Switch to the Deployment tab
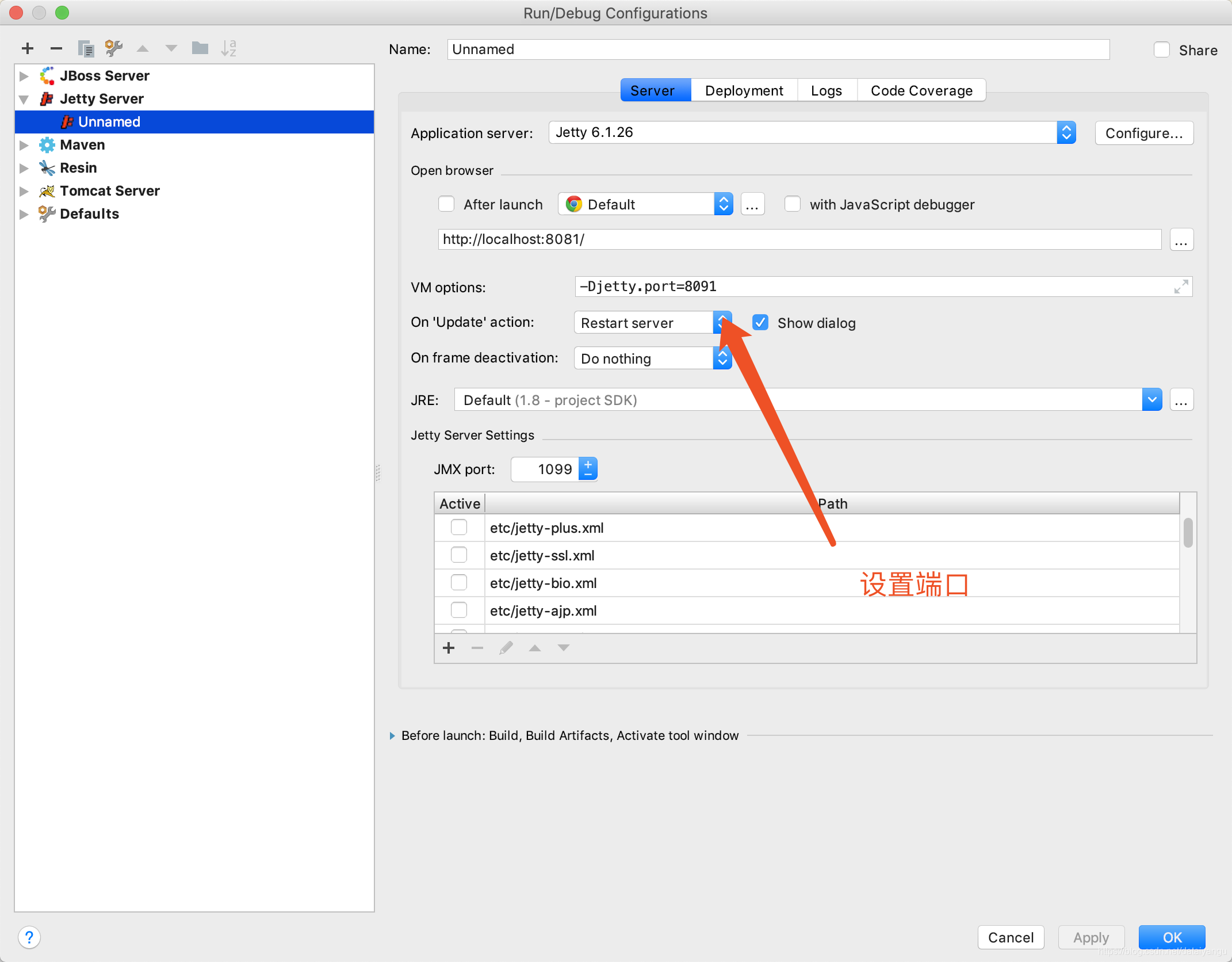The height and width of the screenshot is (962, 1232). coord(744,90)
